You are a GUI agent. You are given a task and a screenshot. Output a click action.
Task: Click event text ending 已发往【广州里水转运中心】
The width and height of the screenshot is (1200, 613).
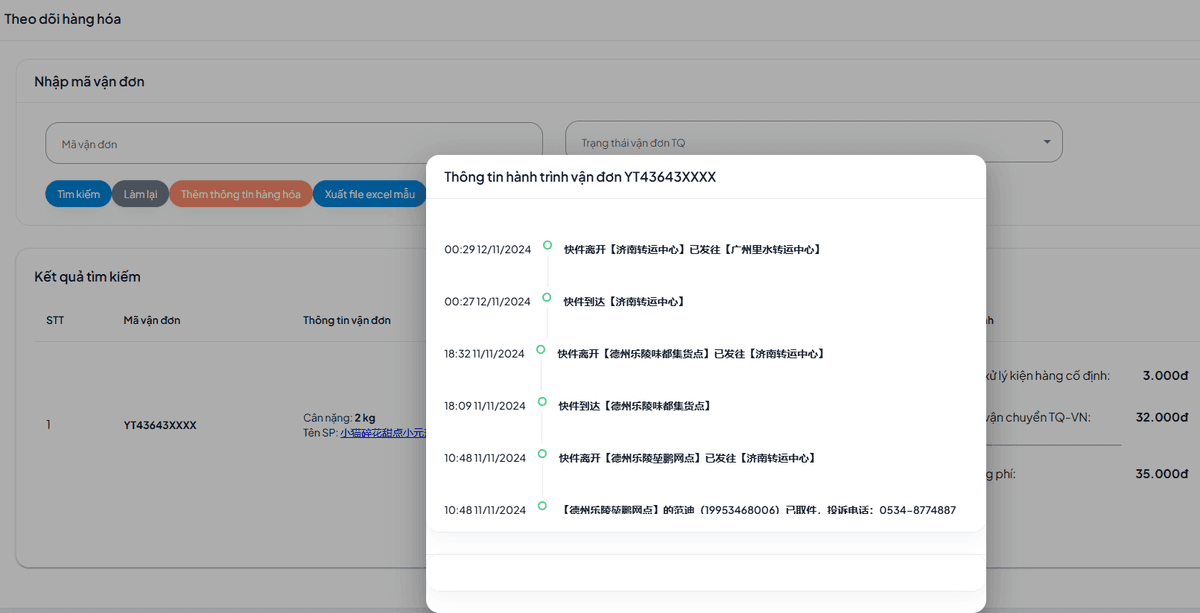(692, 249)
